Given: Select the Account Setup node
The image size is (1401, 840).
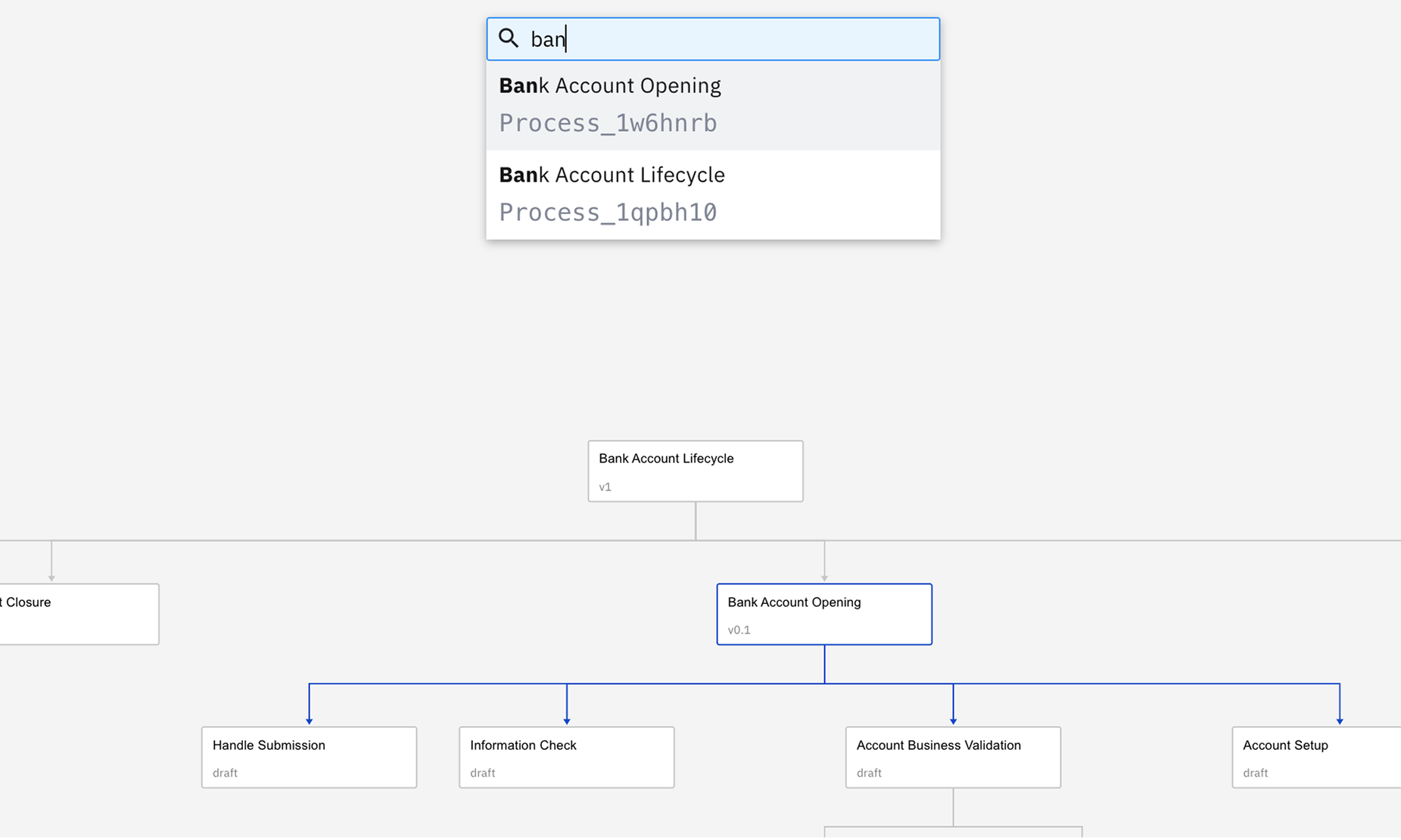Looking at the screenshot, I should pos(1315,757).
